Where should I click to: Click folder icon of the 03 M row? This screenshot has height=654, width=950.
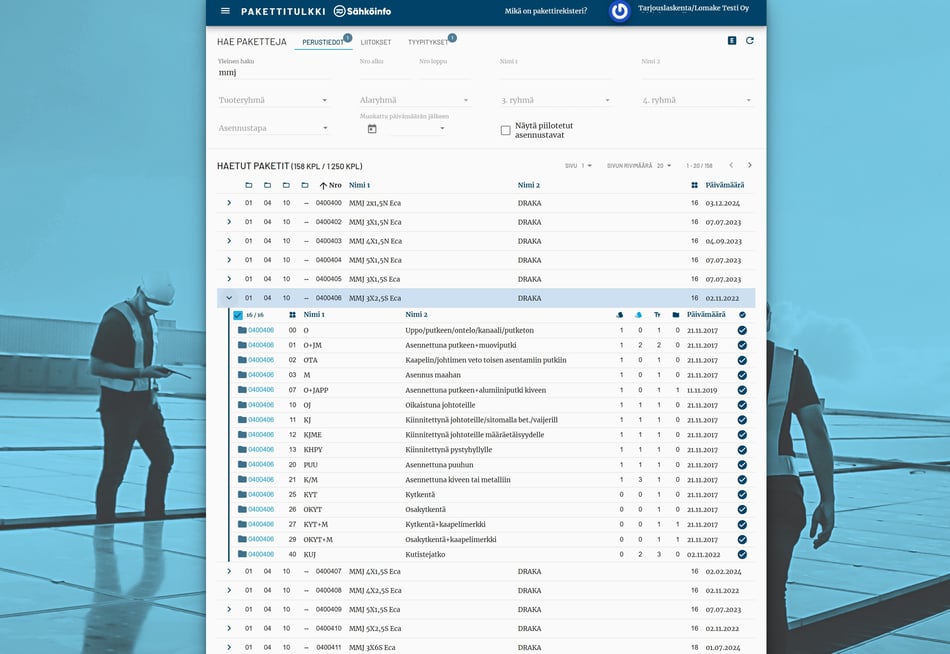[242, 375]
